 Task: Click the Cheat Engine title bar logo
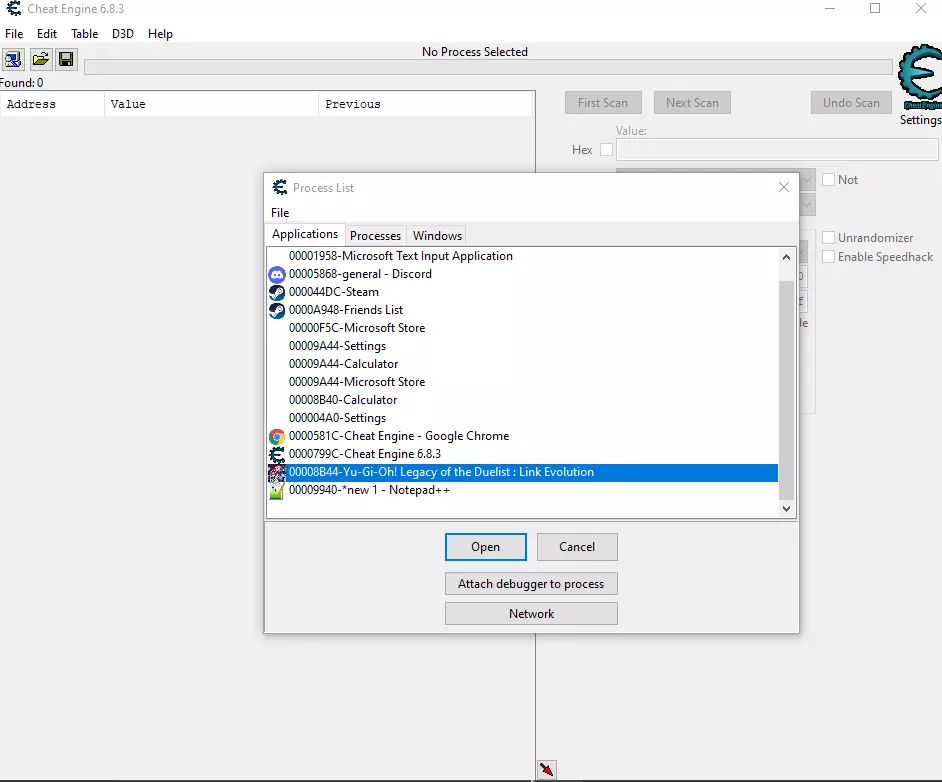(x=13, y=8)
